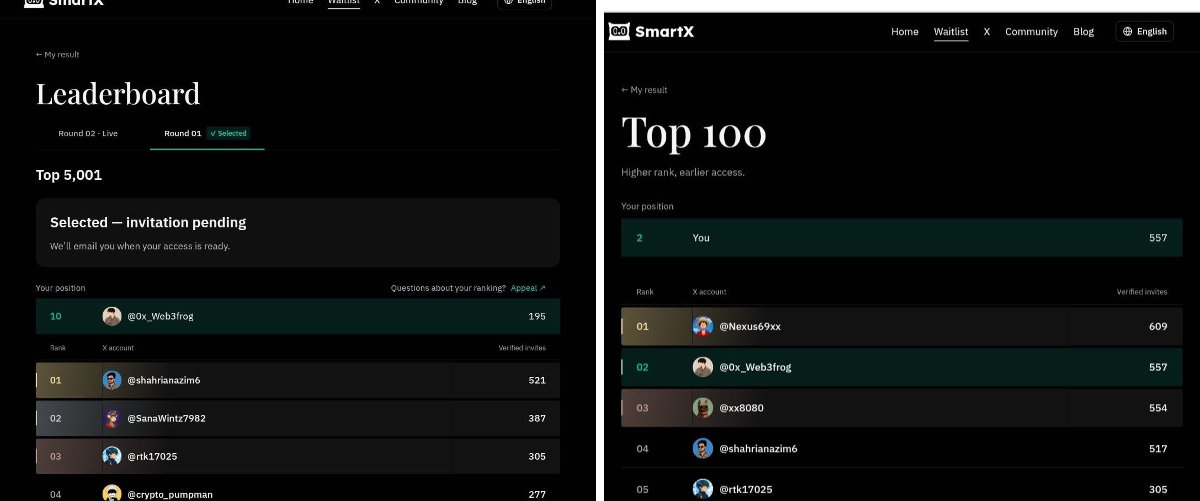Screen dimensions: 1200x501
Task: Select the @xx8080 account name
Action: pyautogui.click(x=742, y=408)
